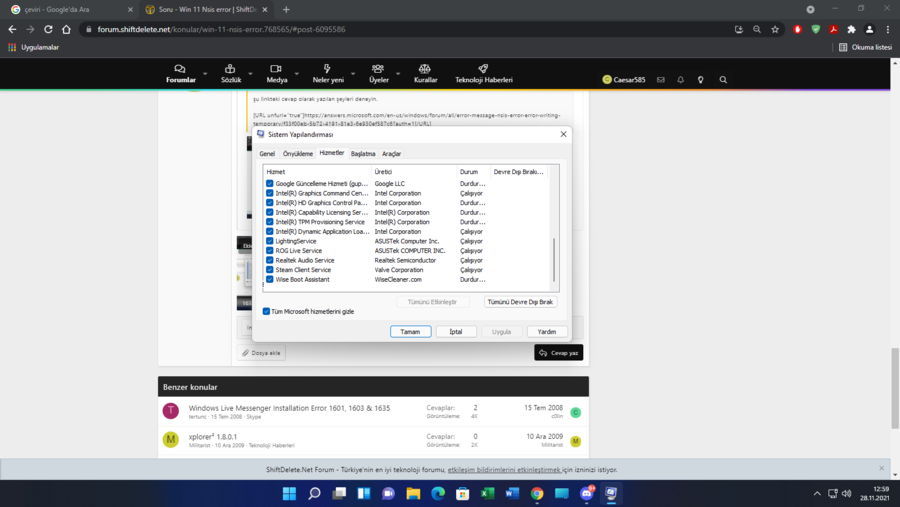
Task: Click the notifications bell icon
Action: [681, 80]
